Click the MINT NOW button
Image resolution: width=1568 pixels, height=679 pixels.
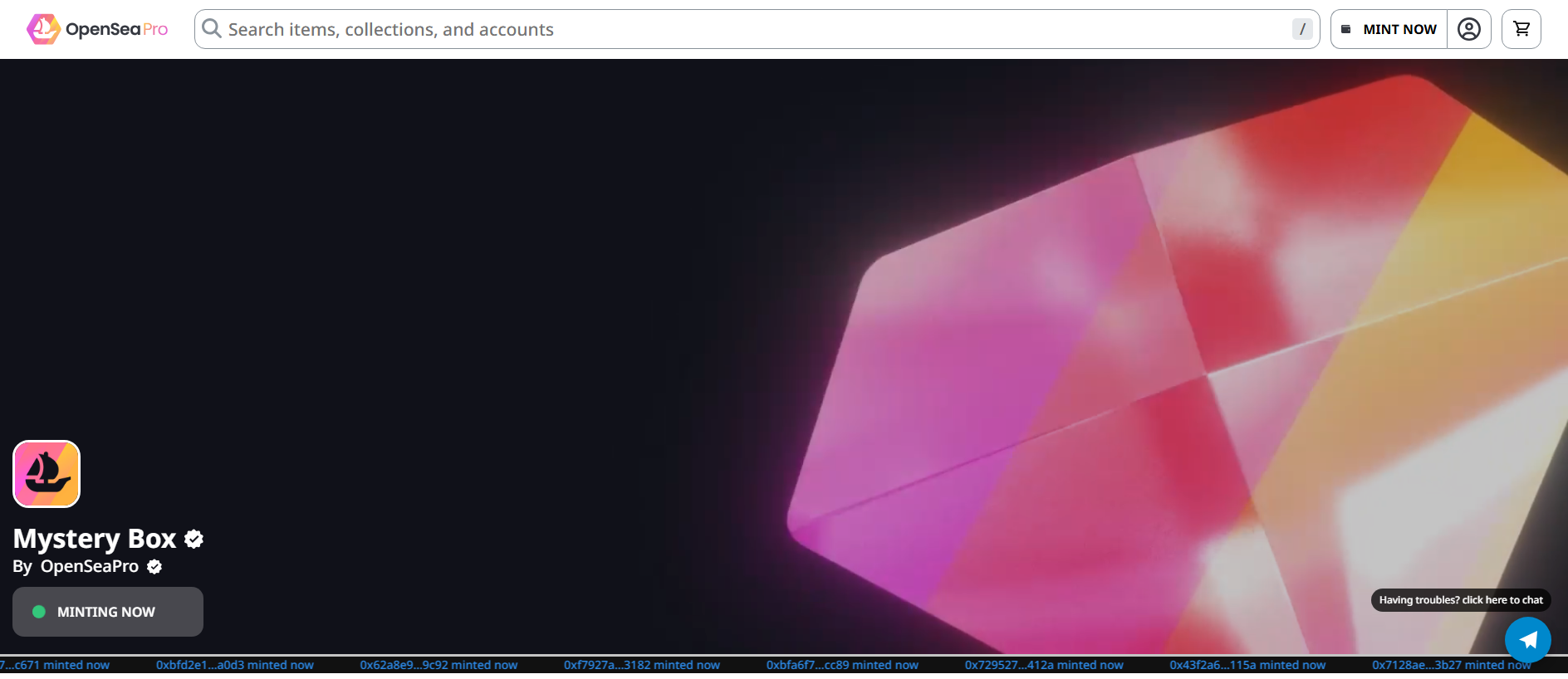[x=1389, y=29]
